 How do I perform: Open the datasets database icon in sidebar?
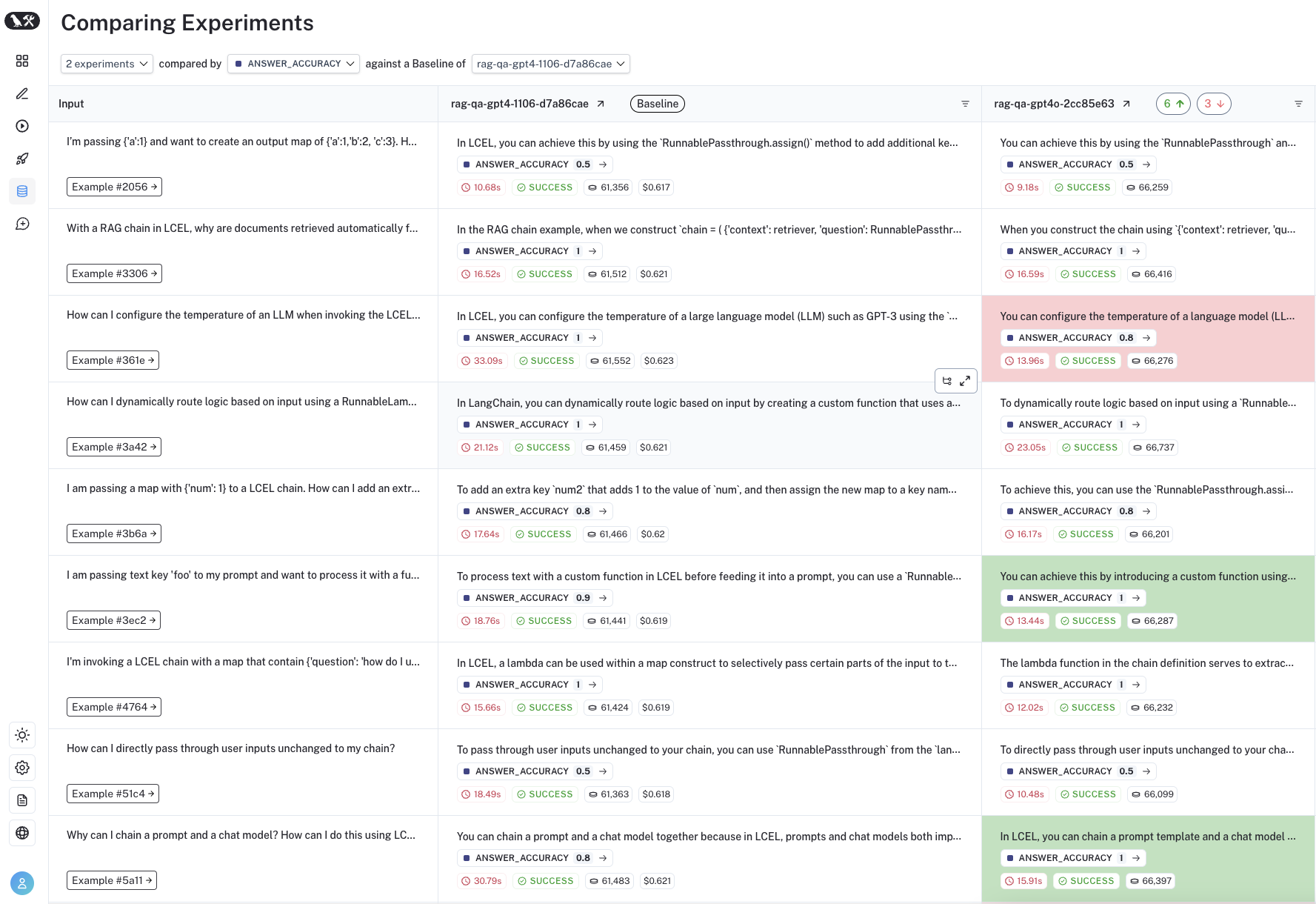point(22,191)
